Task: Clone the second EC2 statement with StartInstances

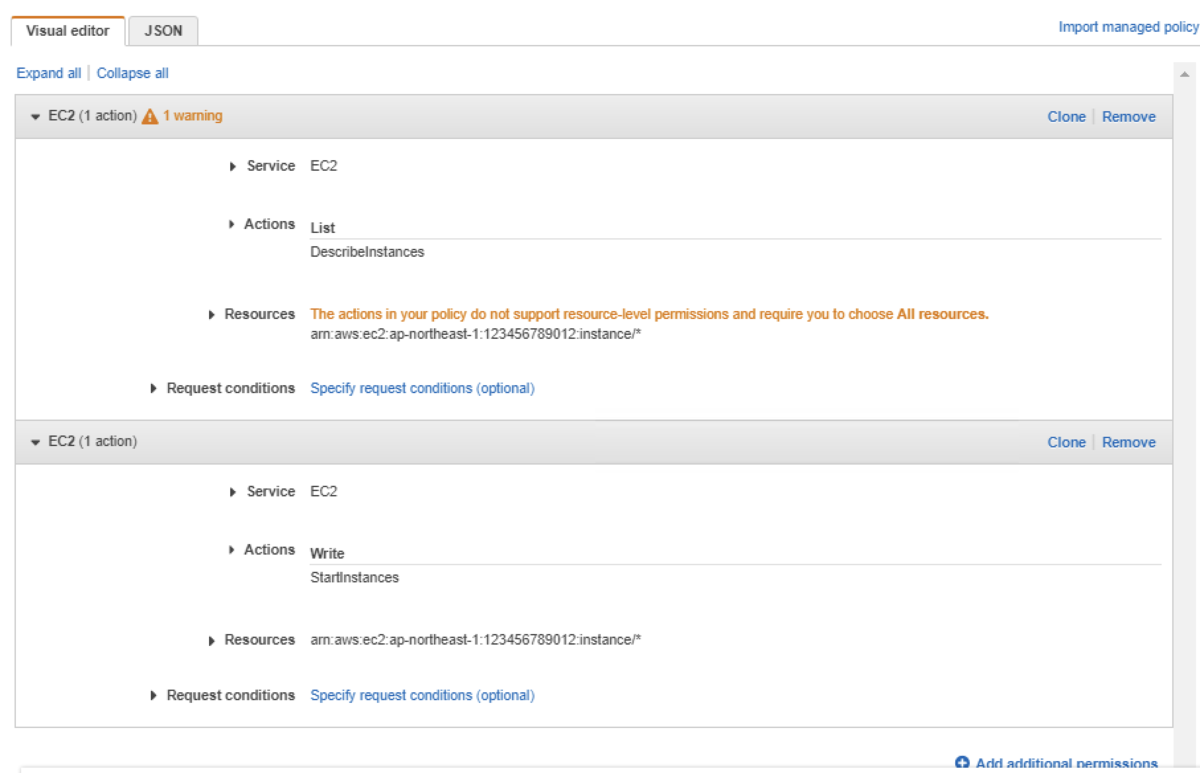Action: 1066,442
